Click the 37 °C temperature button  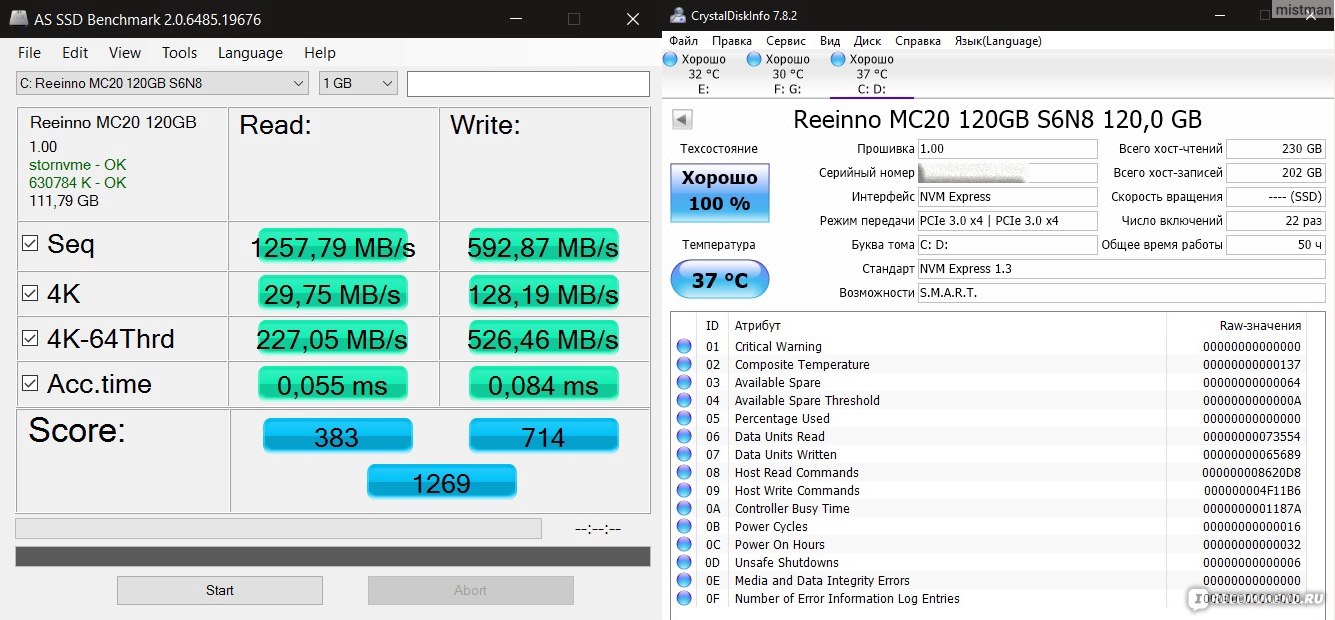coord(720,280)
